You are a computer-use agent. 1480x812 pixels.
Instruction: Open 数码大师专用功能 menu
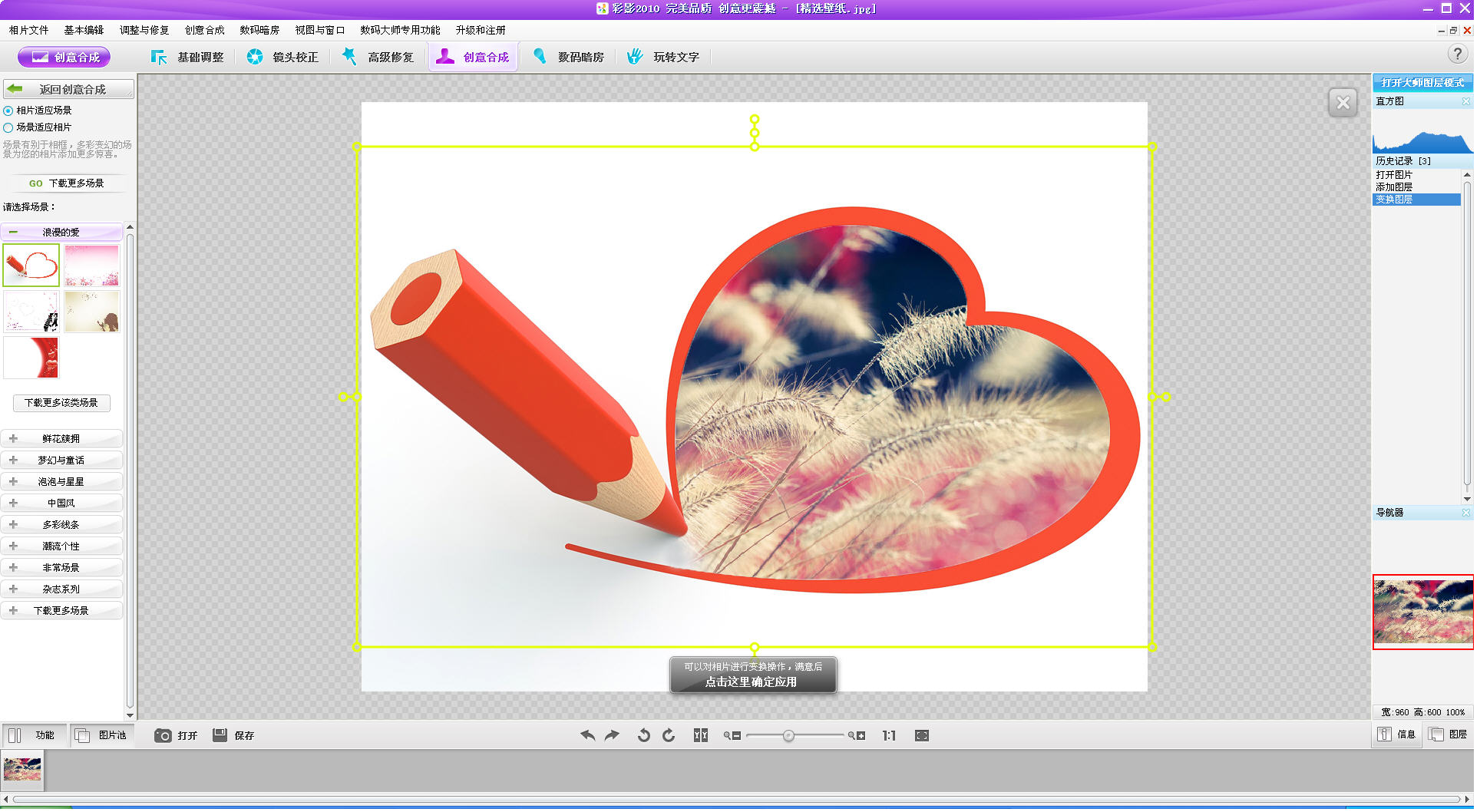[401, 31]
